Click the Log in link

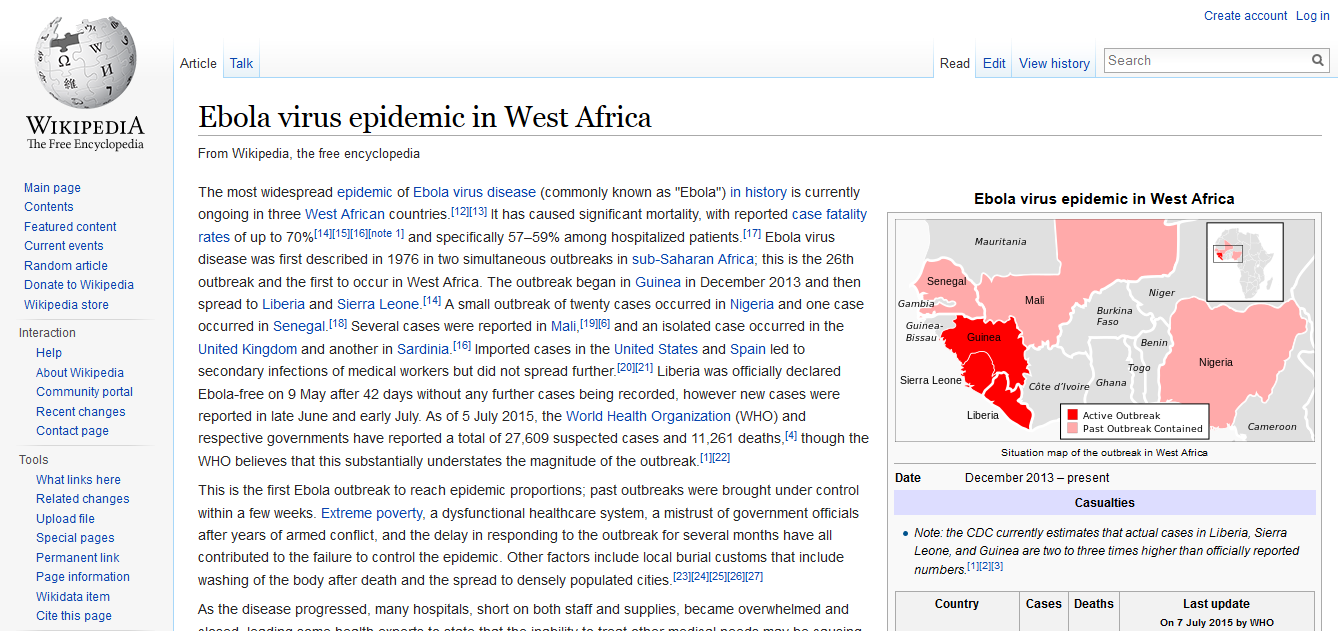pyautogui.click(x=1313, y=16)
